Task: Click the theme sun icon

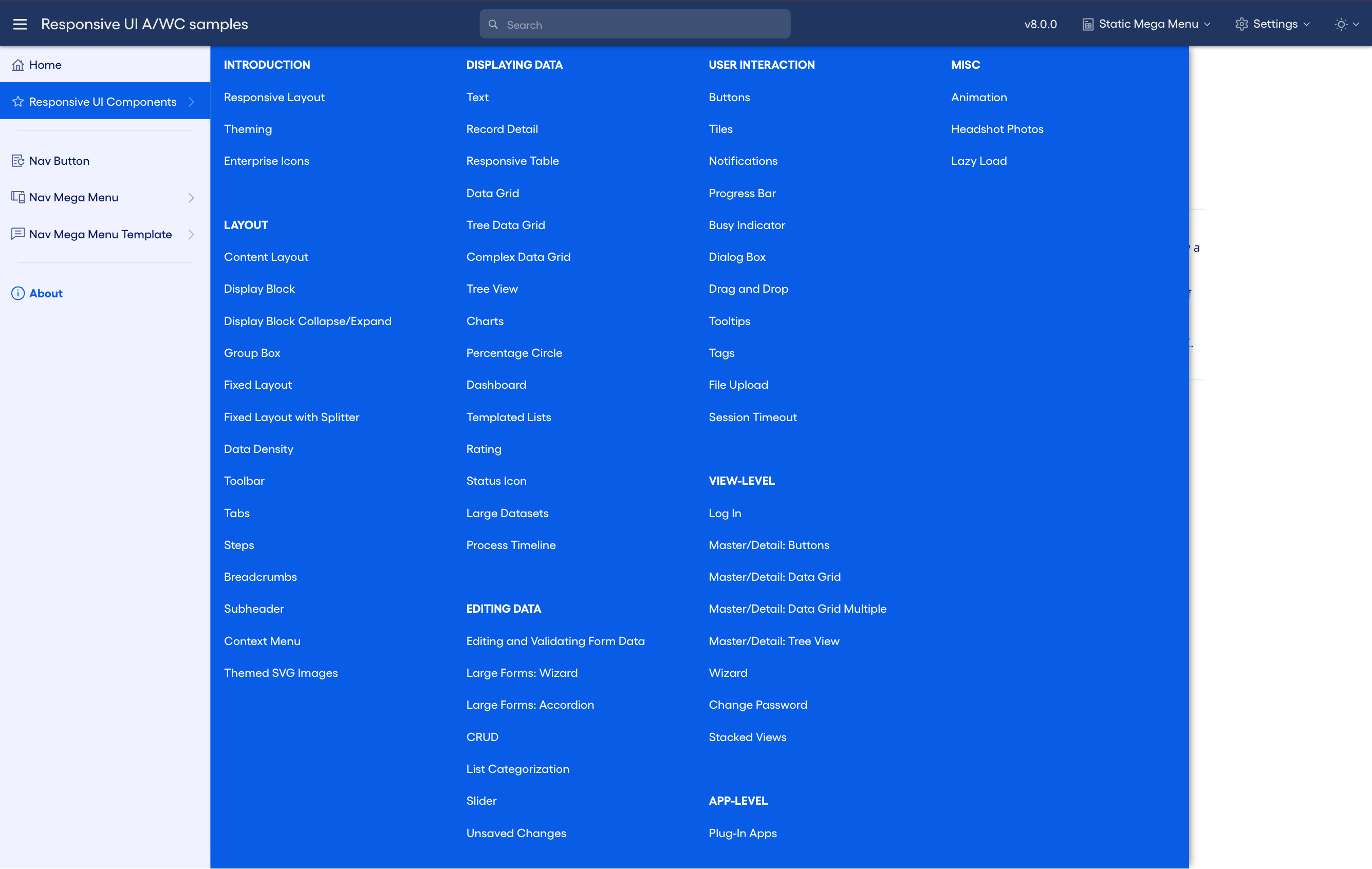Action: [1341, 24]
